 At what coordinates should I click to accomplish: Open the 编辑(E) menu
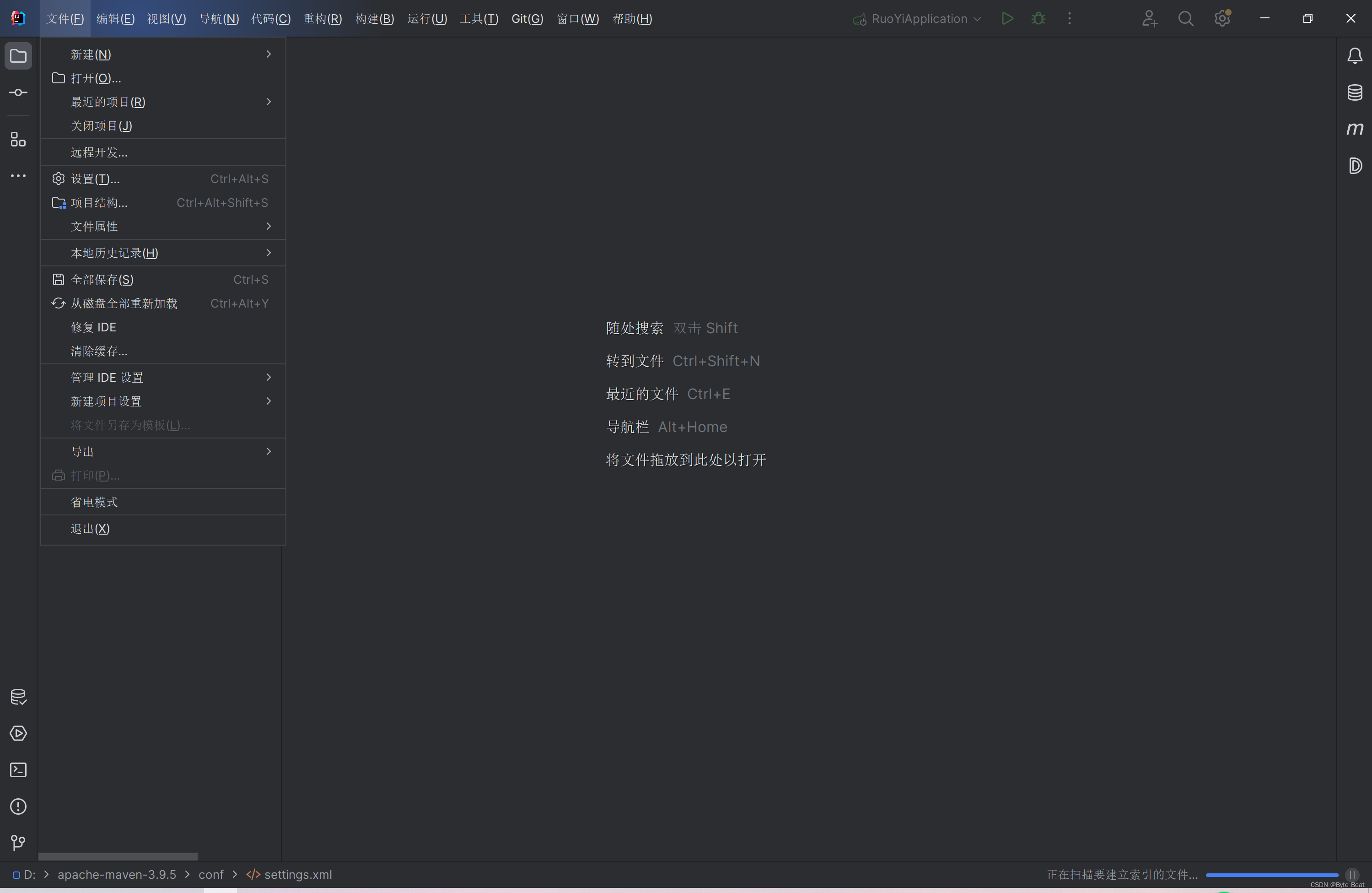(x=115, y=18)
